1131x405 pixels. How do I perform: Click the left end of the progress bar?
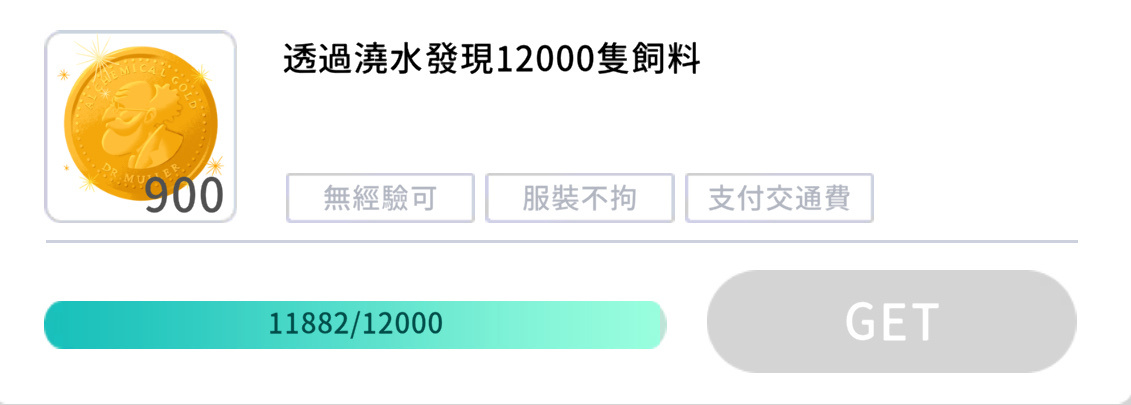point(55,325)
